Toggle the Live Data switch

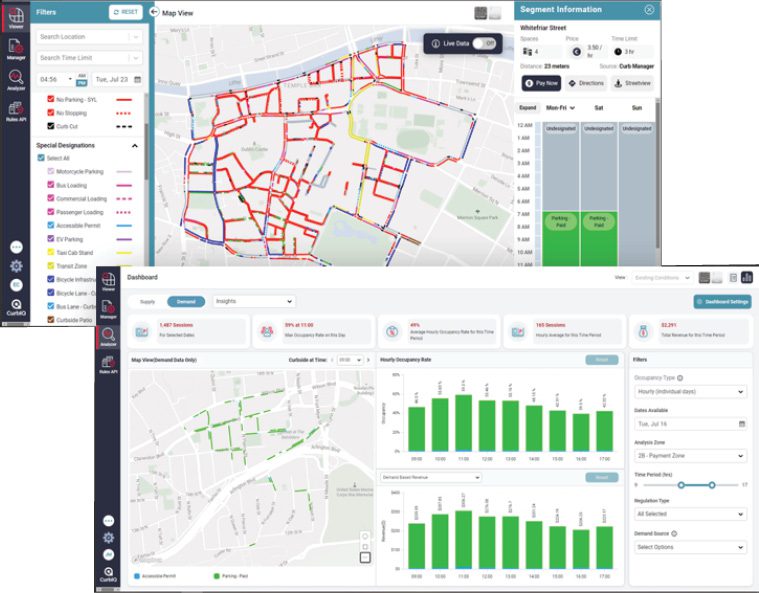[484, 43]
